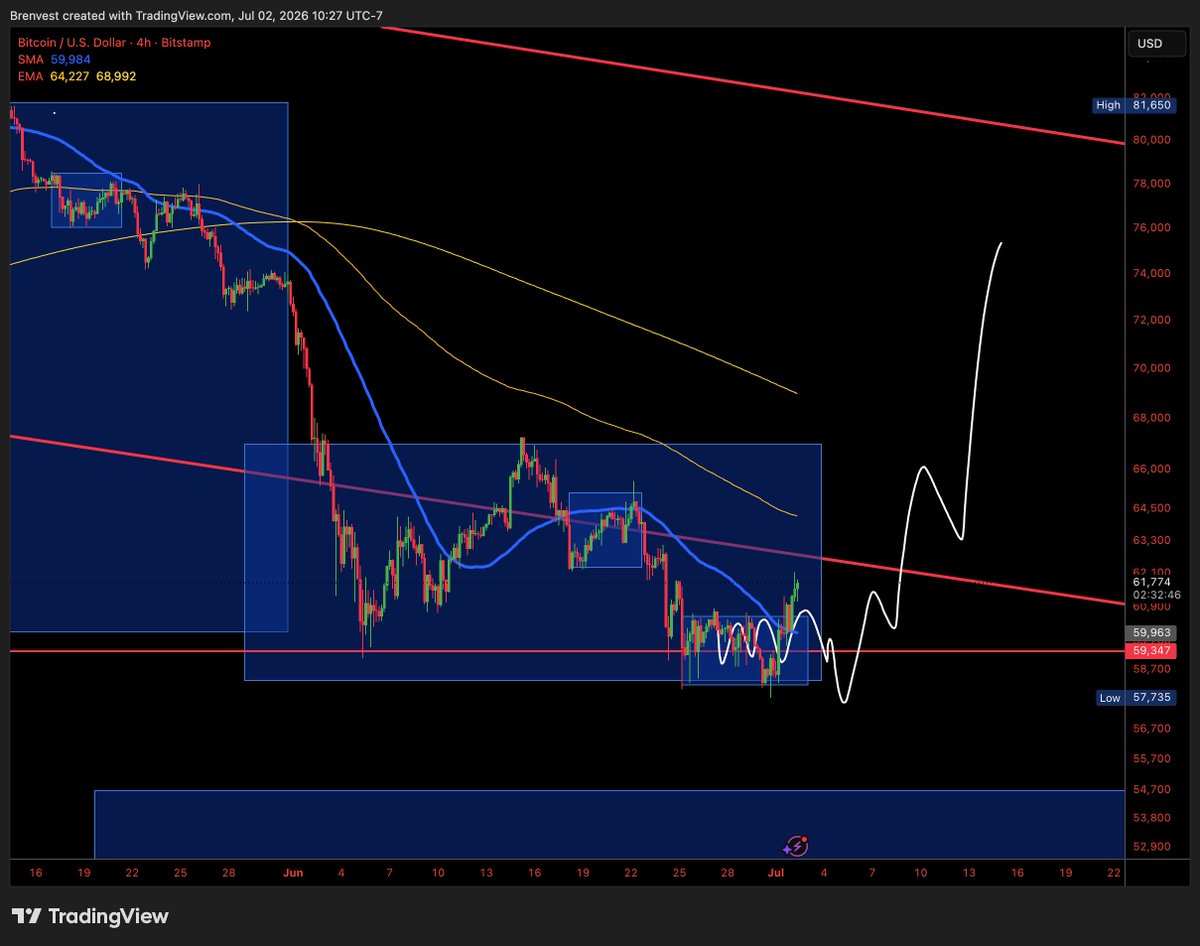Click the 74,000 price axis label

tap(1152, 274)
